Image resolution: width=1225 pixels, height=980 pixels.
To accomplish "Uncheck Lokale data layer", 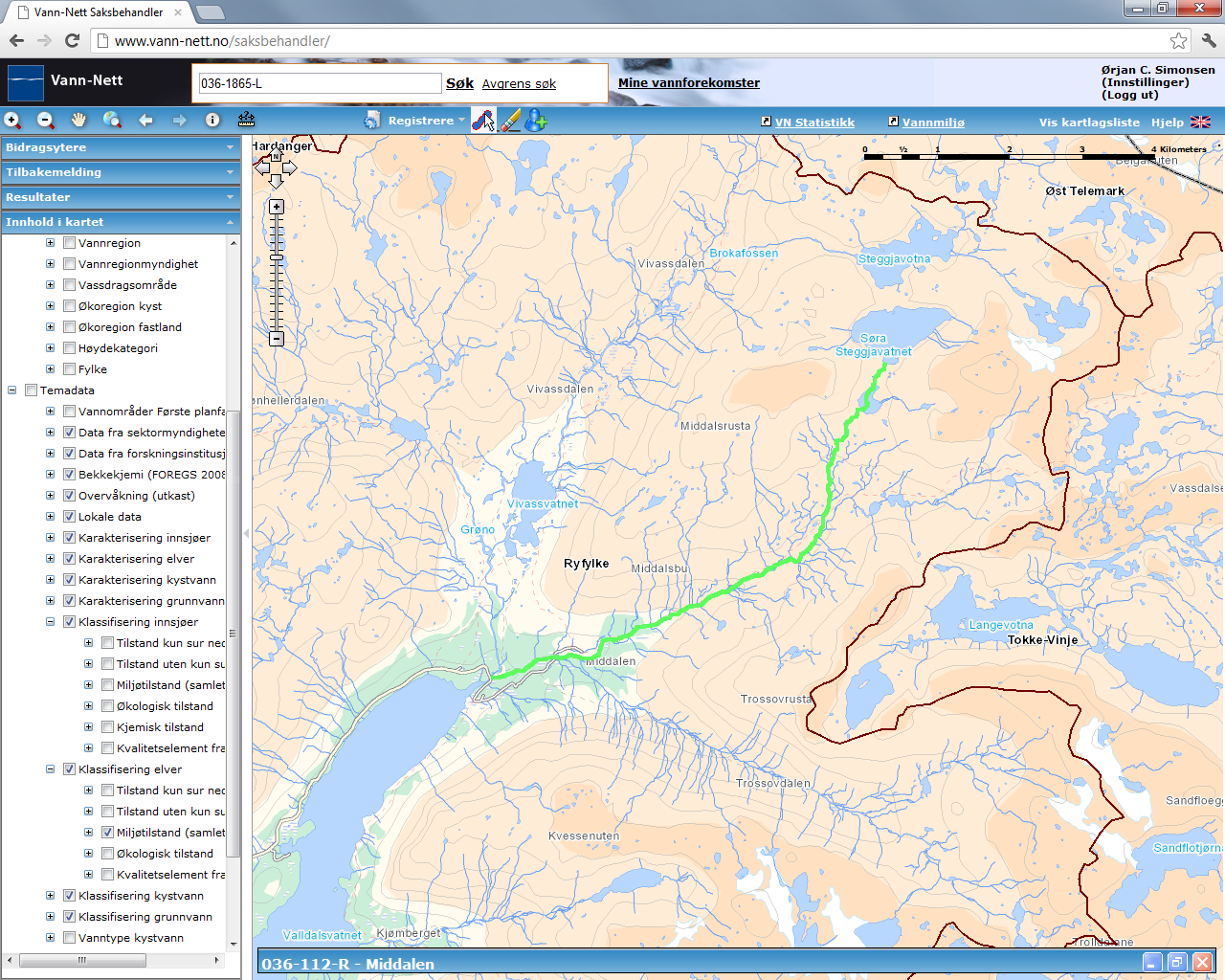I will click(x=69, y=517).
